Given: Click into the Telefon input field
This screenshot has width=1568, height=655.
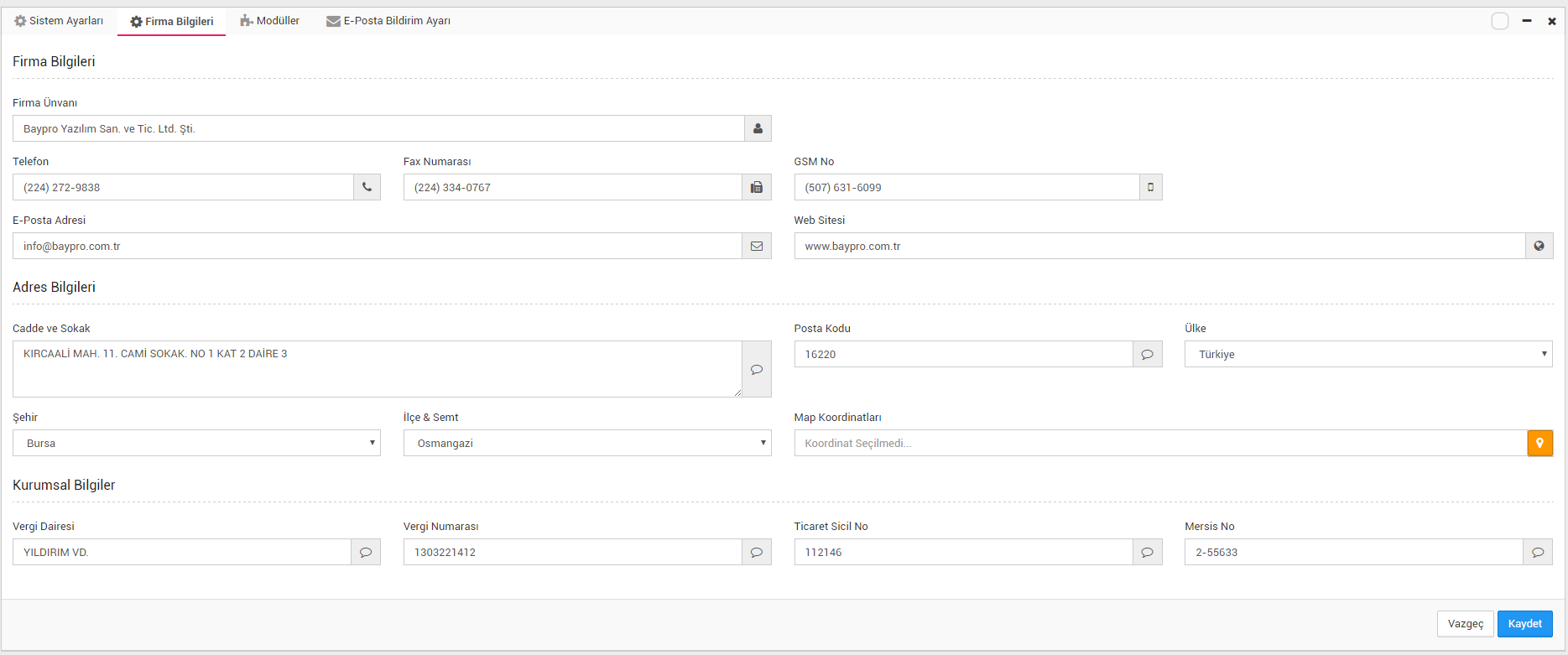Looking at the screenshot, I should coord(183,187).
